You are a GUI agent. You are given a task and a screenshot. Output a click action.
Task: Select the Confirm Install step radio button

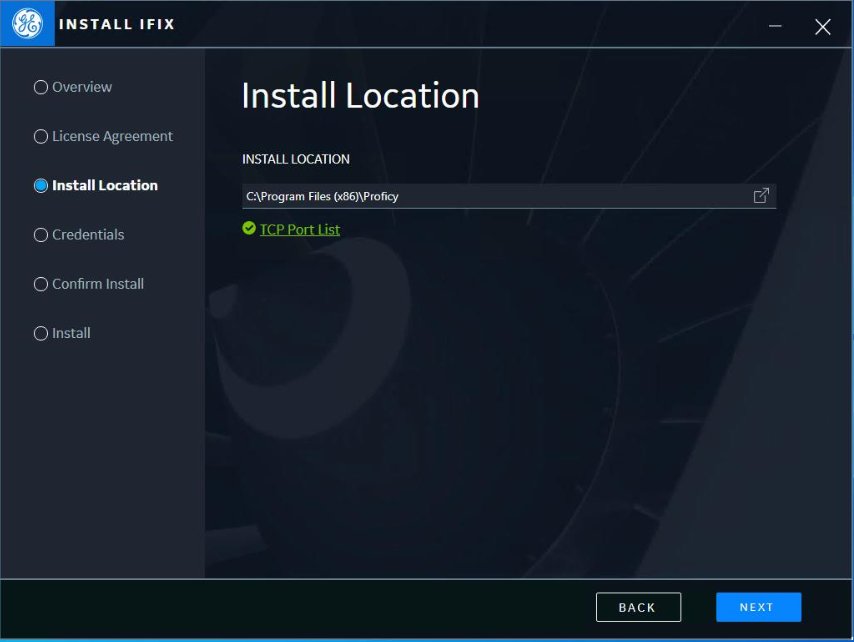(x=41, y=284)
